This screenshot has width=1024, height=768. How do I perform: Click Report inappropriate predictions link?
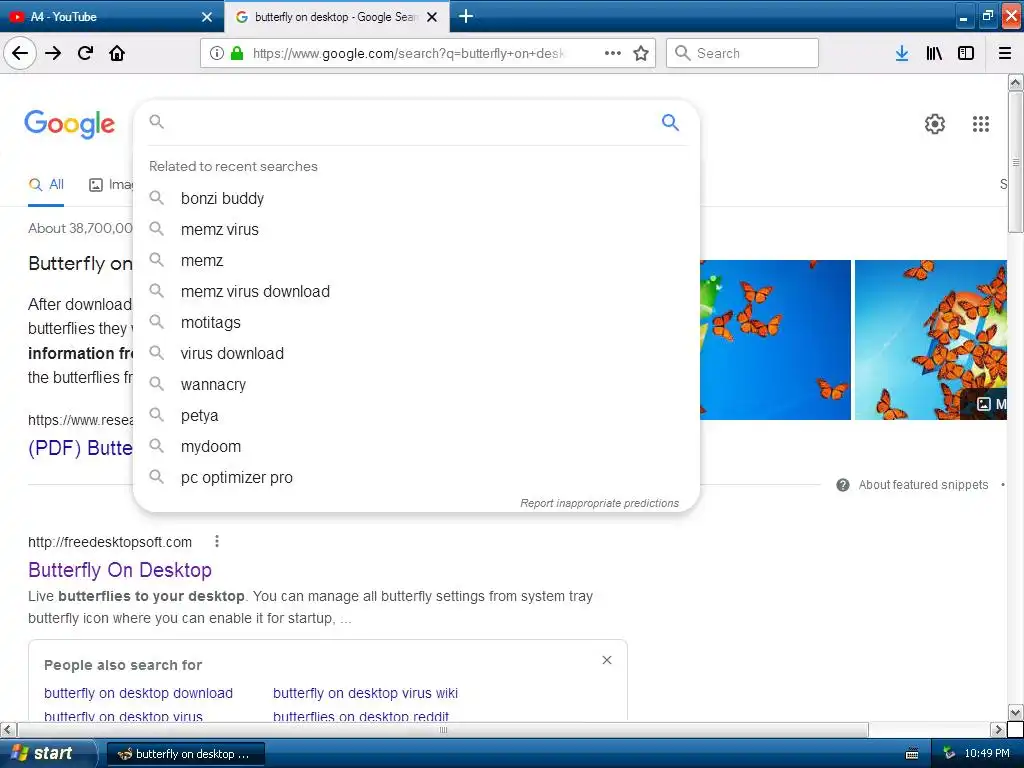(600, 503)
